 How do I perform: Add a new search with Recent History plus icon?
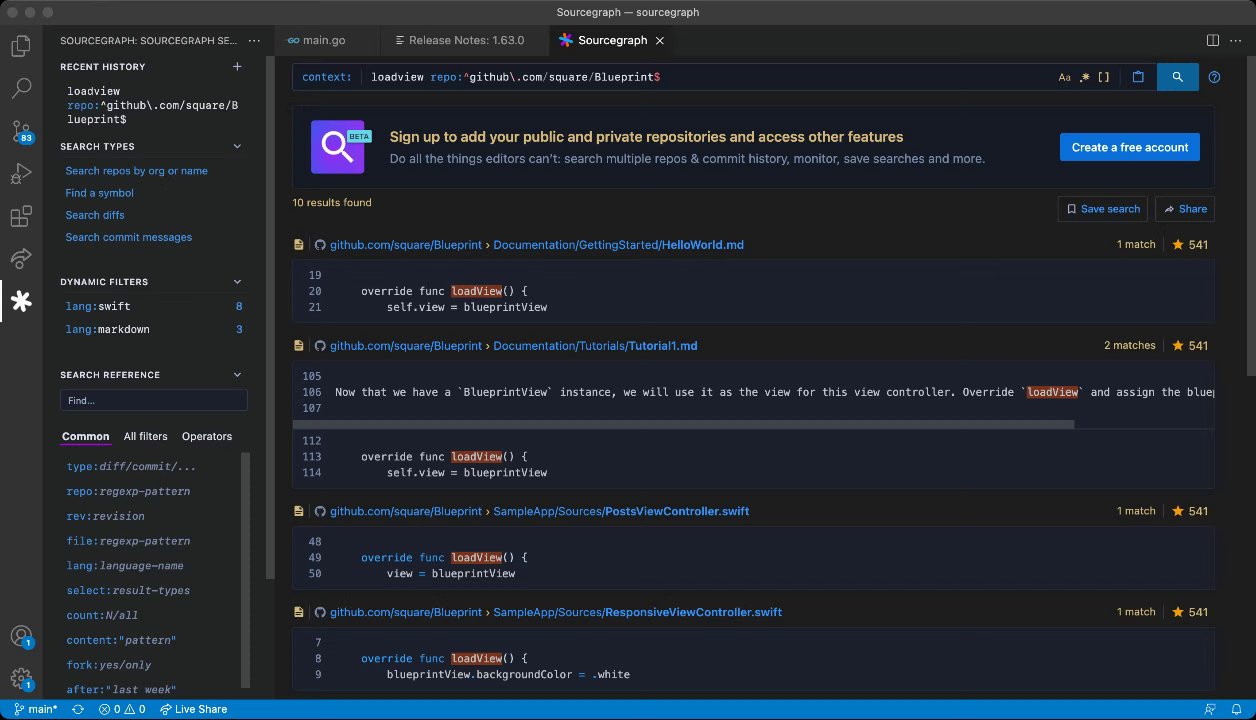point(237,67)
